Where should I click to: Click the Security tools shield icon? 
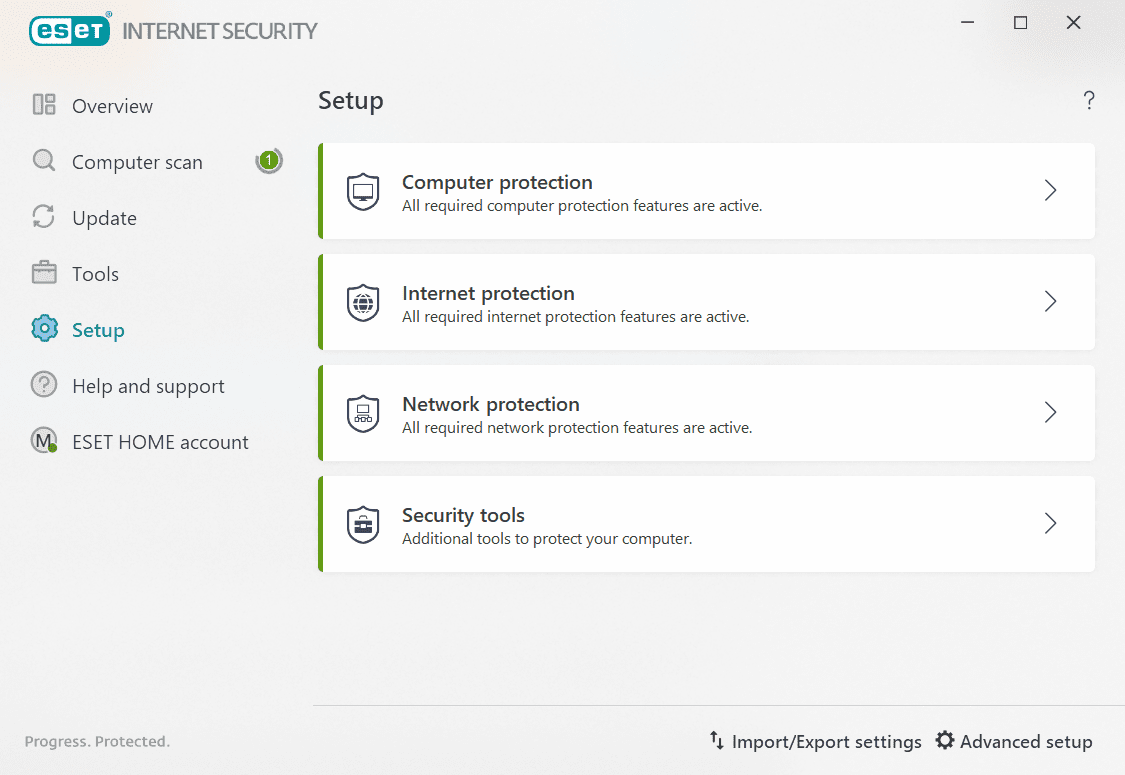362,524
